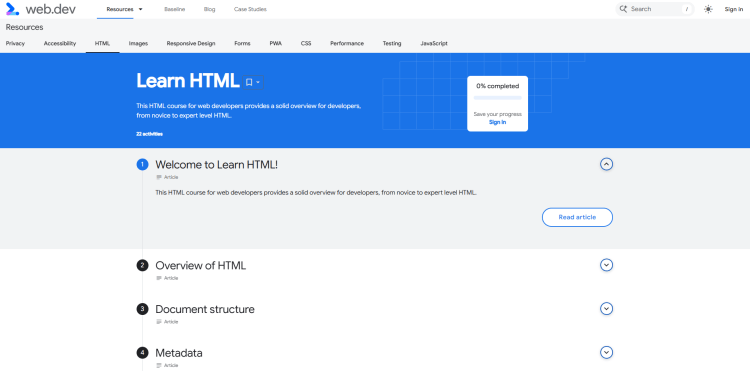Screen dimensions: 750x371
Task: Open the Testing tab
Action: pos(392,44)
